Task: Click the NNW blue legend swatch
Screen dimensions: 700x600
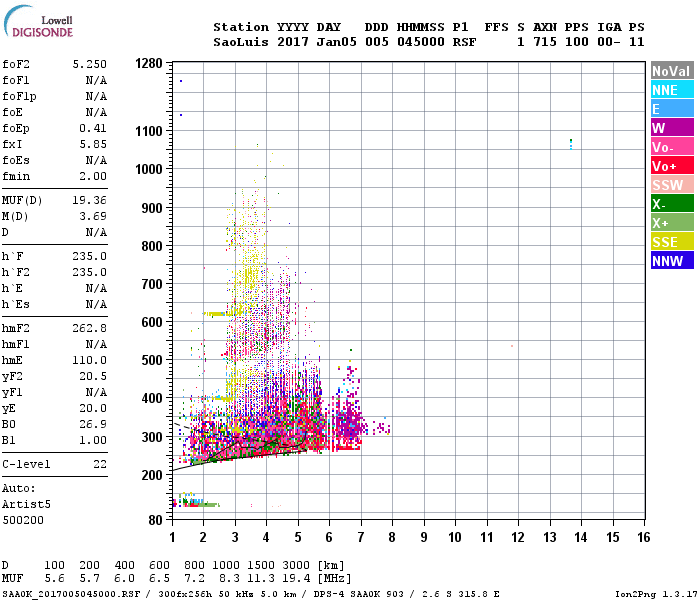Action: coord(672,261)
